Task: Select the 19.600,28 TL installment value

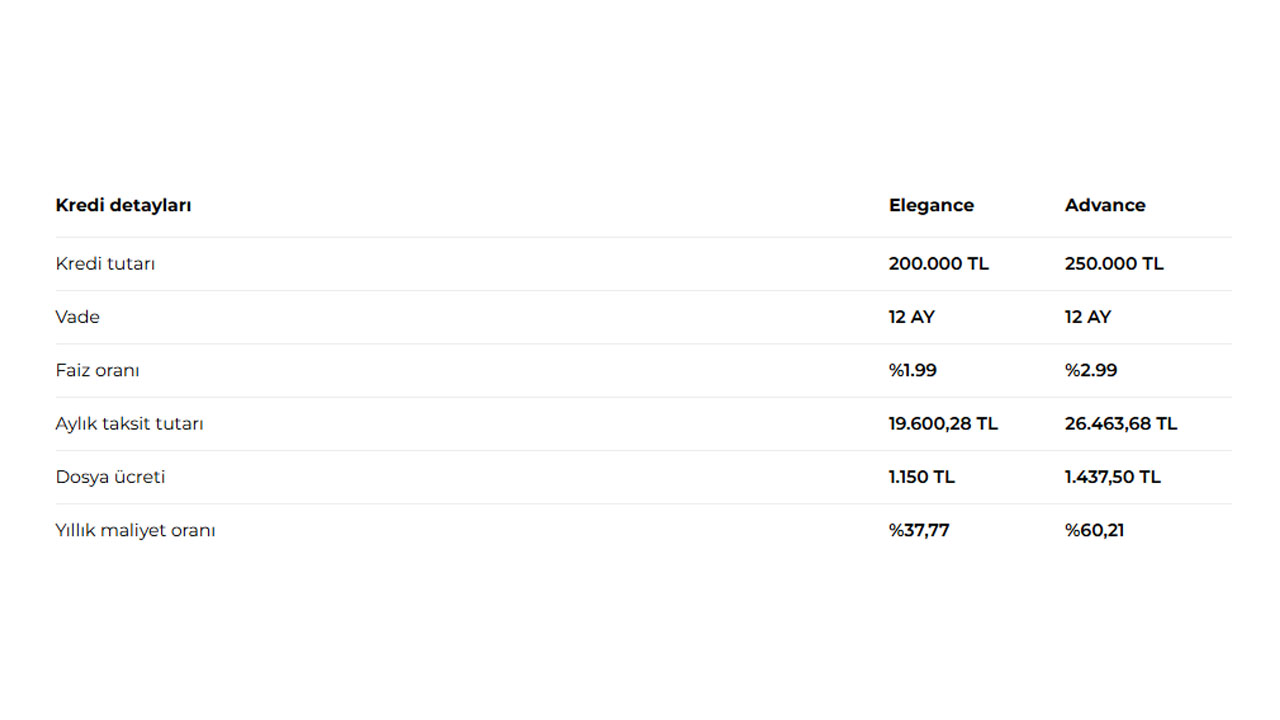Action: pos(943,424)
